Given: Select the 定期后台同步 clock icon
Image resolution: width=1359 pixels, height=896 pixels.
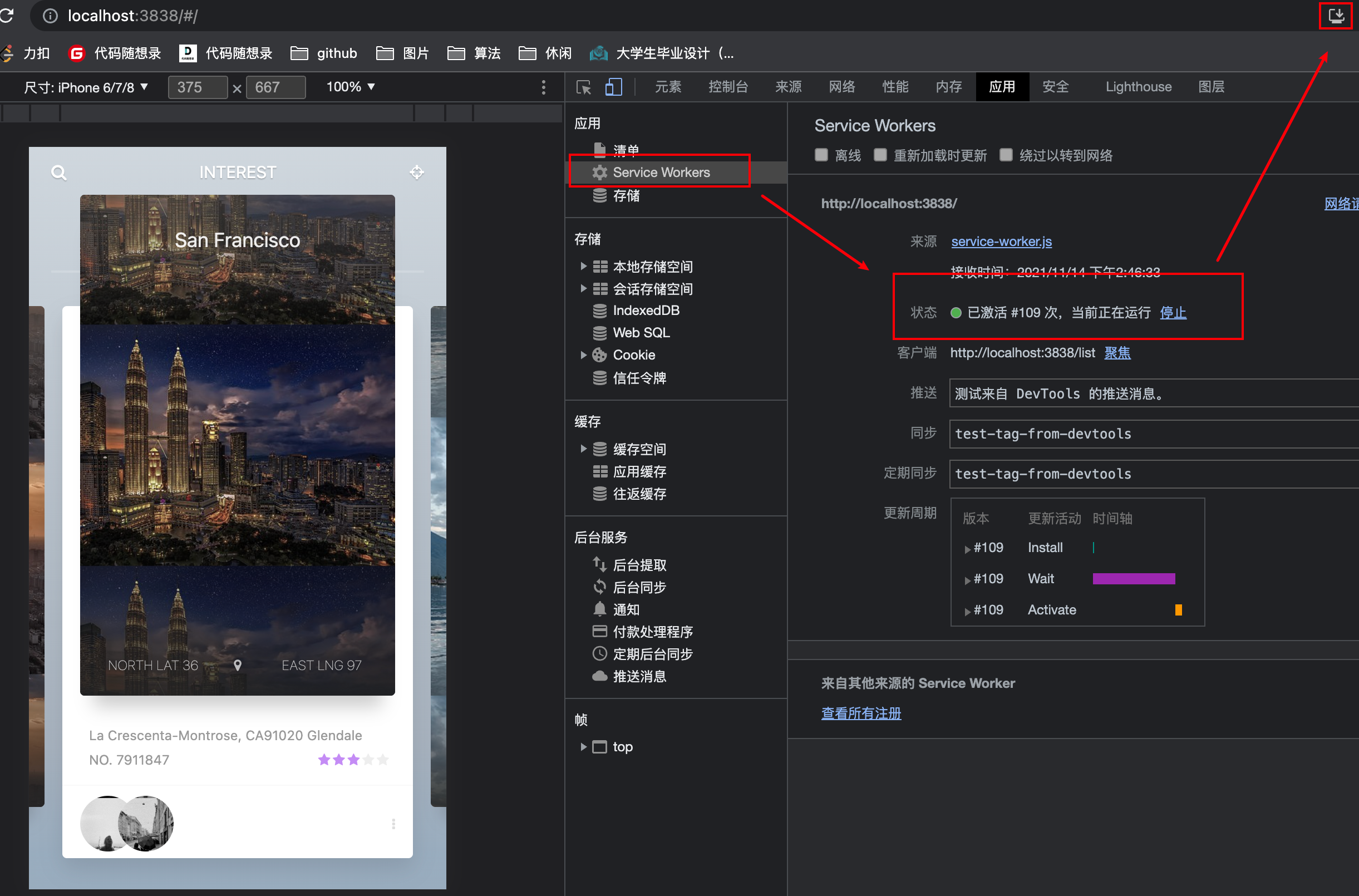Looking at the screenshot, I should [x=599, y=654].
